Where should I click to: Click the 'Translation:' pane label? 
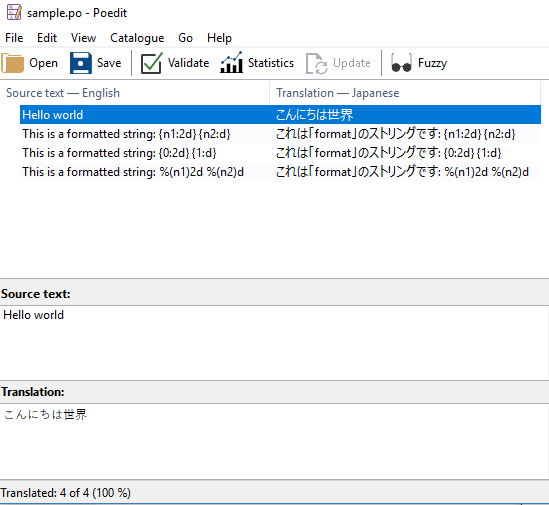pyautogui.click(x=33, y=392)
